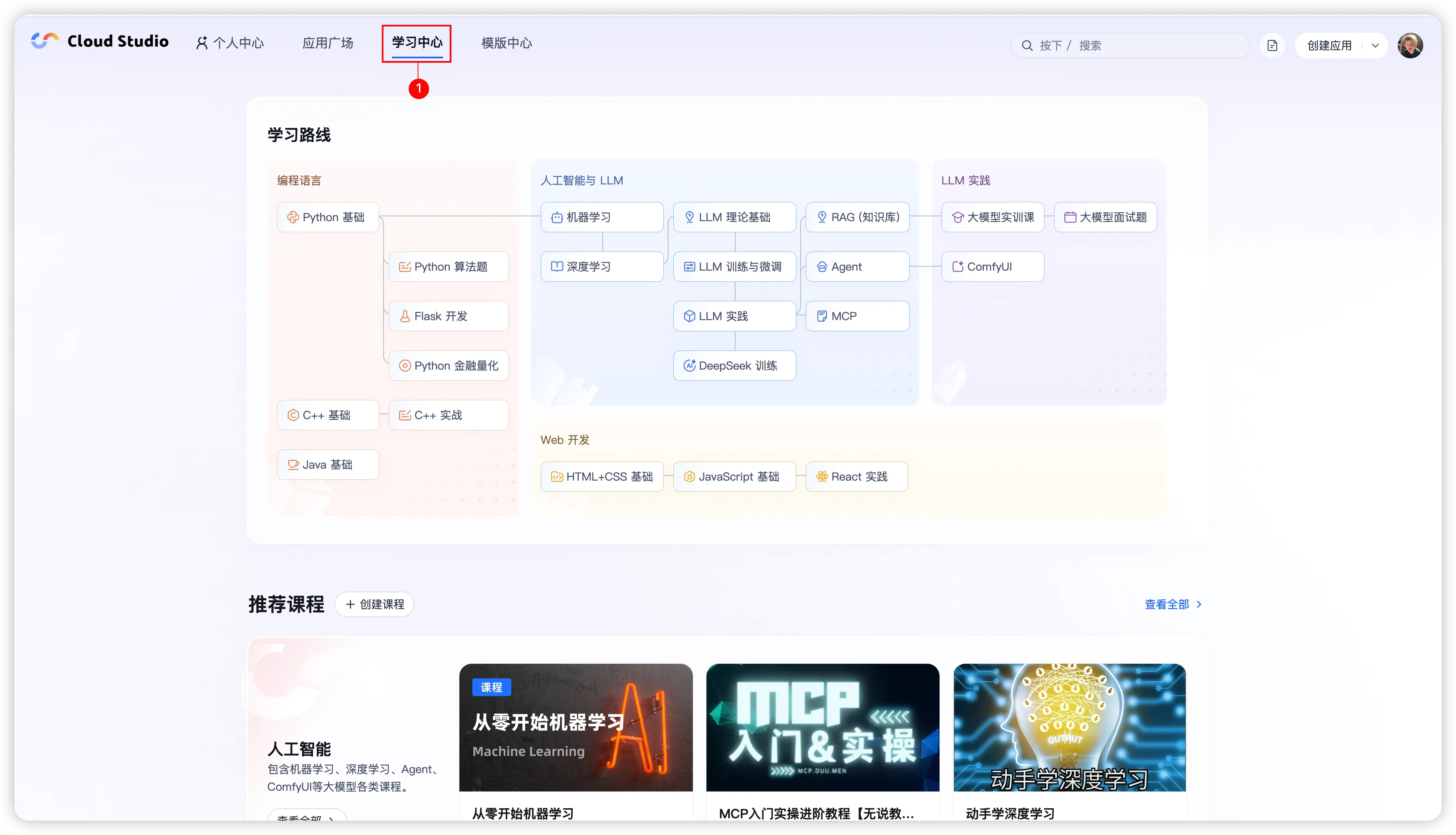Click the Cloud Studio logo icon
The width and height of the screenshot is (1456, 835).
(x=44, y=41)
